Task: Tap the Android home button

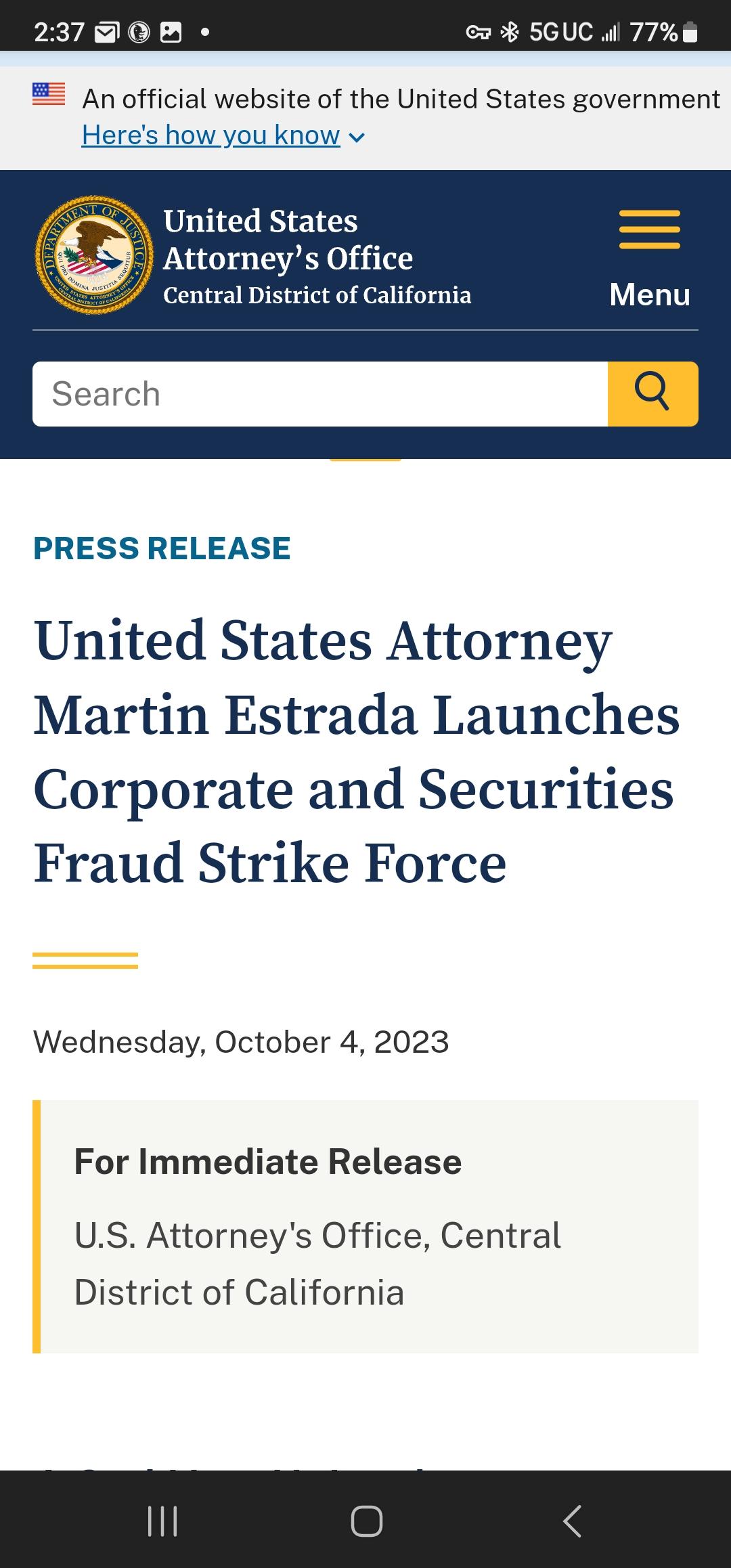Action: coord(366,1521)
